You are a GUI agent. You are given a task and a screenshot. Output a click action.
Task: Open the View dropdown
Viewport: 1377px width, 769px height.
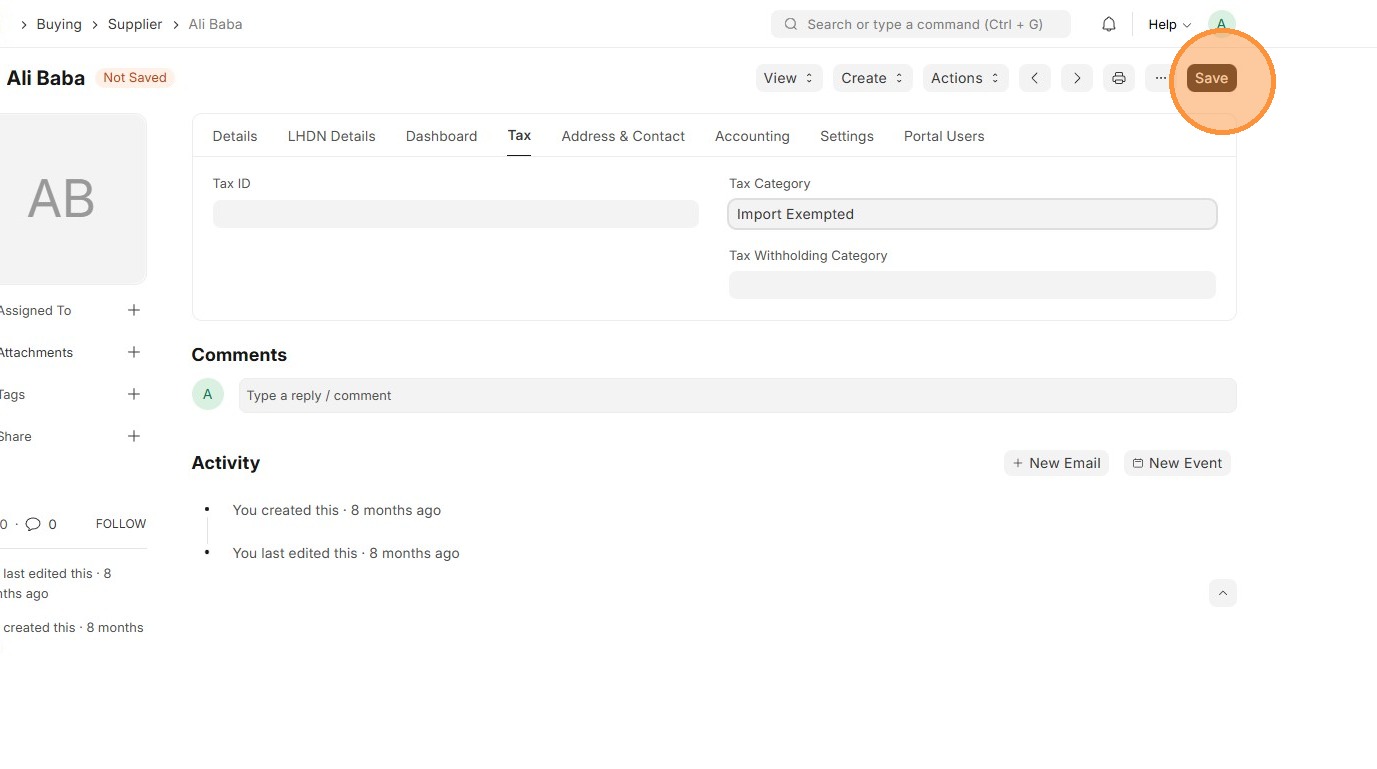789,78
